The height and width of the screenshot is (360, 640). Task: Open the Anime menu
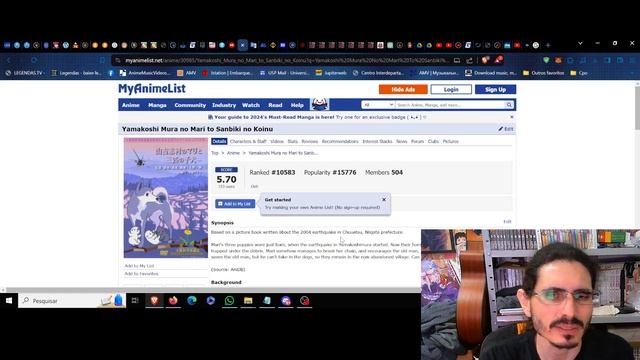point(131,105)
